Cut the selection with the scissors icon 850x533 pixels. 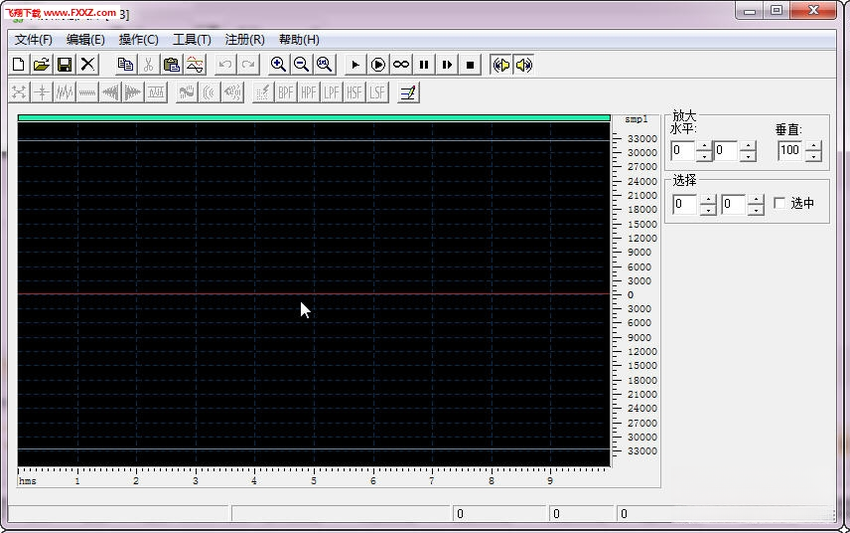149,65
